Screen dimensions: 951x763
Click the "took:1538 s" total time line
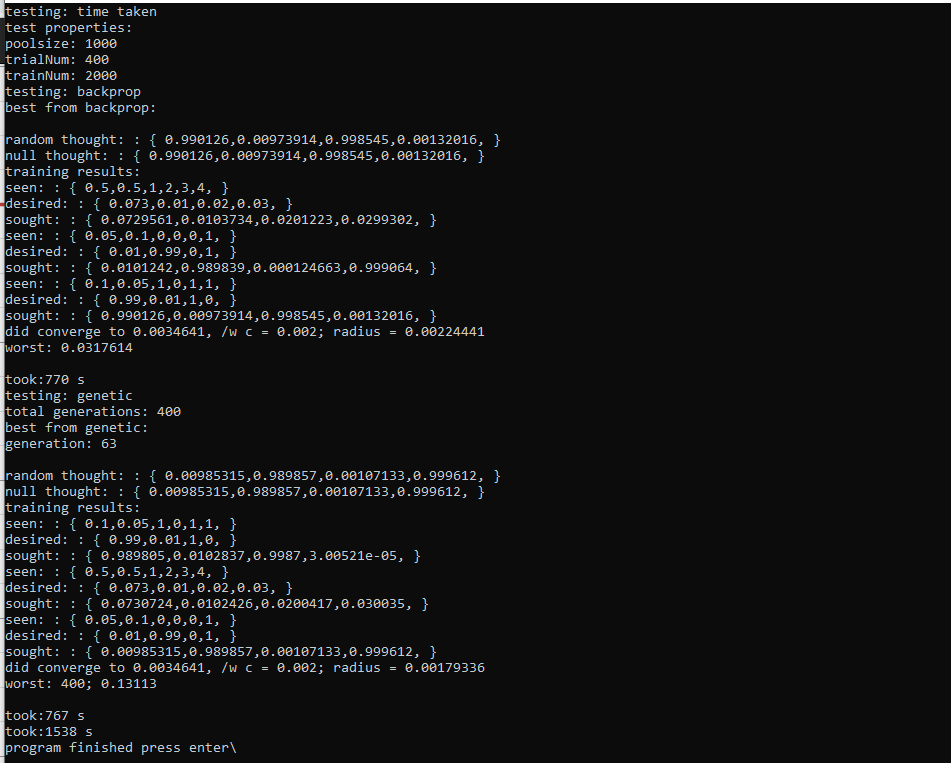pyautogui.click(x=49, y=732)
